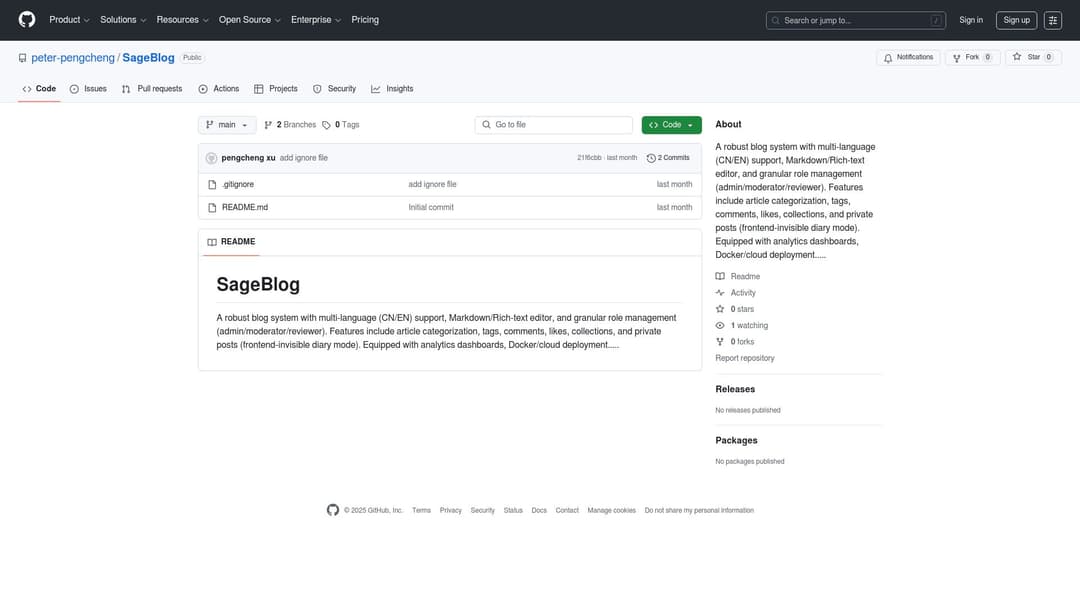Click the bell icon for Notifications
1080x608 pixels.
click(888, 58)
